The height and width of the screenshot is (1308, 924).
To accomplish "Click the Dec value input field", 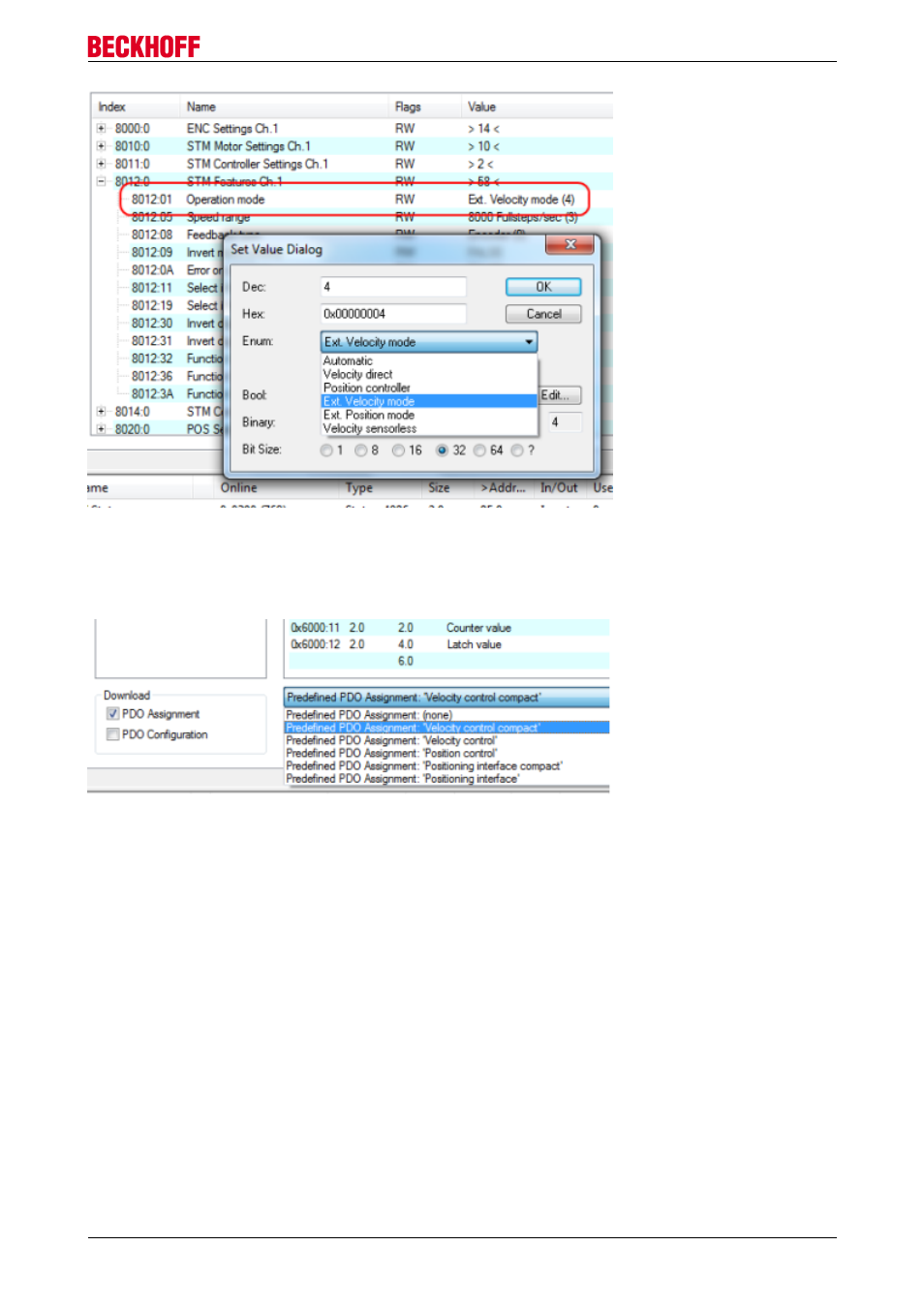I will pyautogui.click(x=393, y=287).
